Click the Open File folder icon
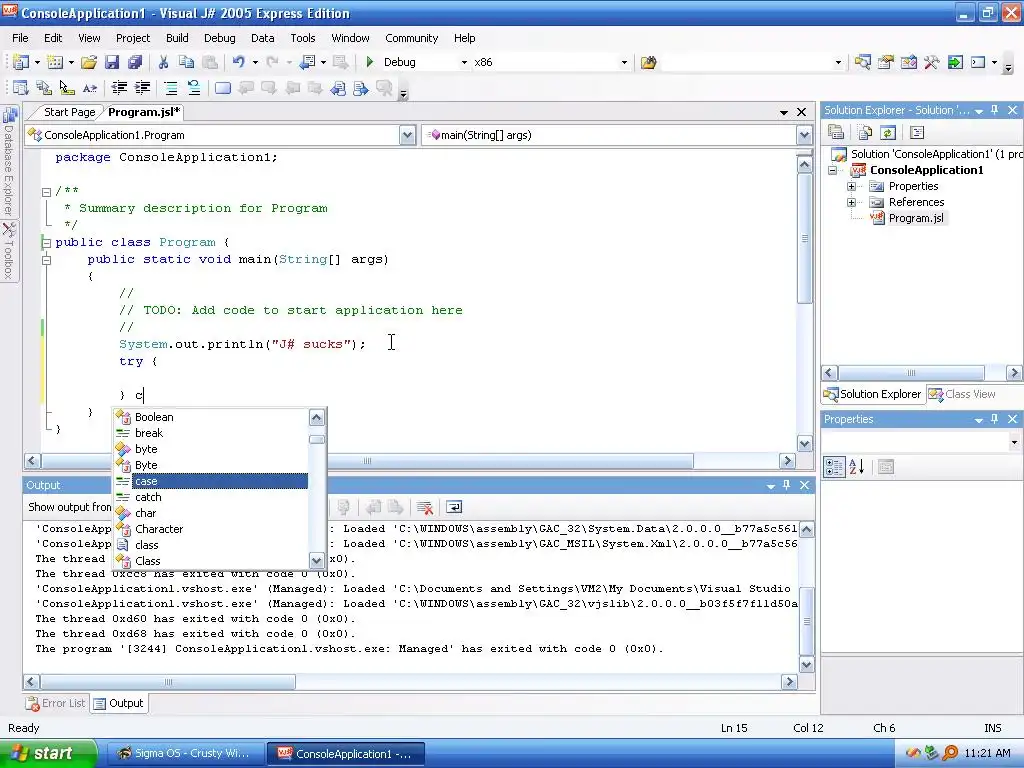The image size is (1024, 768). 89,62
